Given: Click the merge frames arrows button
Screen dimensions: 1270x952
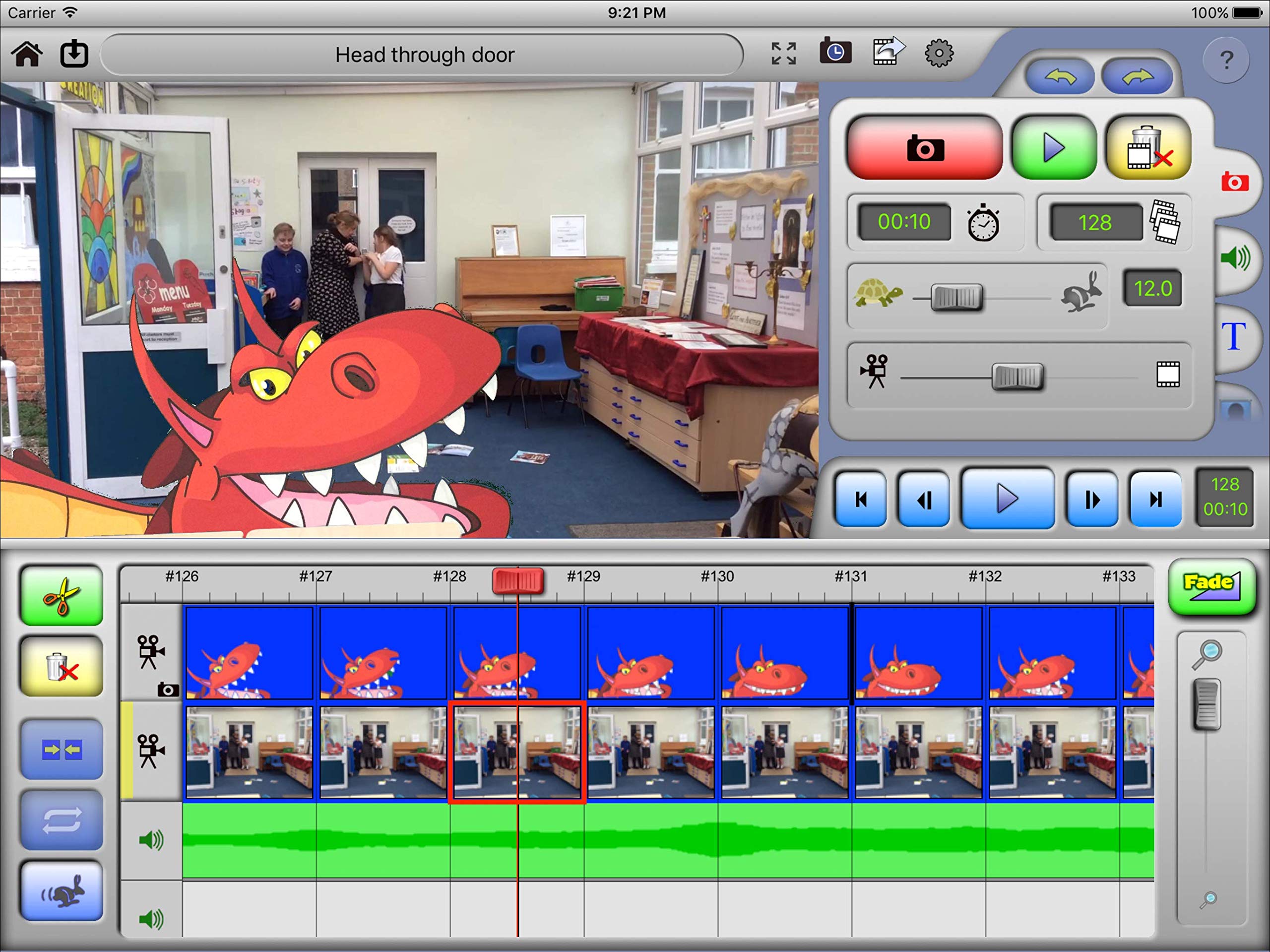Looking at the screenshot, I should tap(62, 749).
